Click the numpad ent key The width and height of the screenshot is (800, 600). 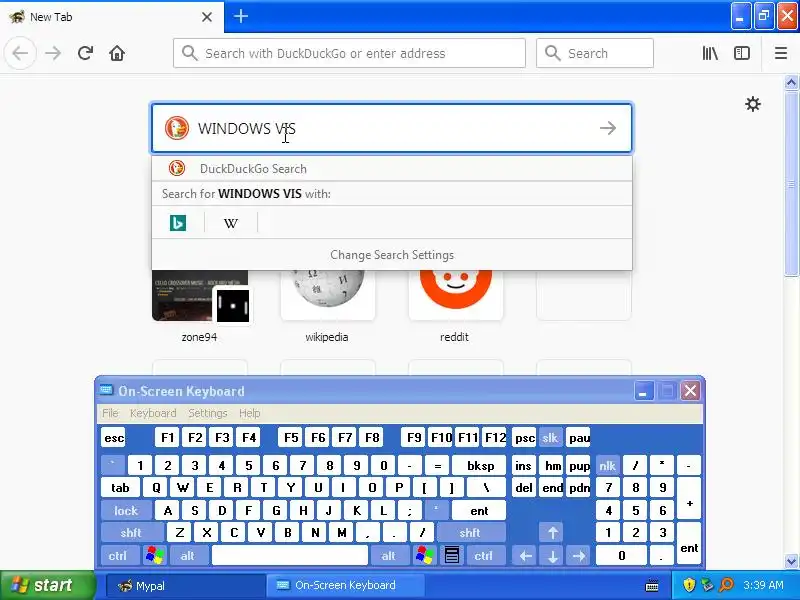click(x=689, y=543)
